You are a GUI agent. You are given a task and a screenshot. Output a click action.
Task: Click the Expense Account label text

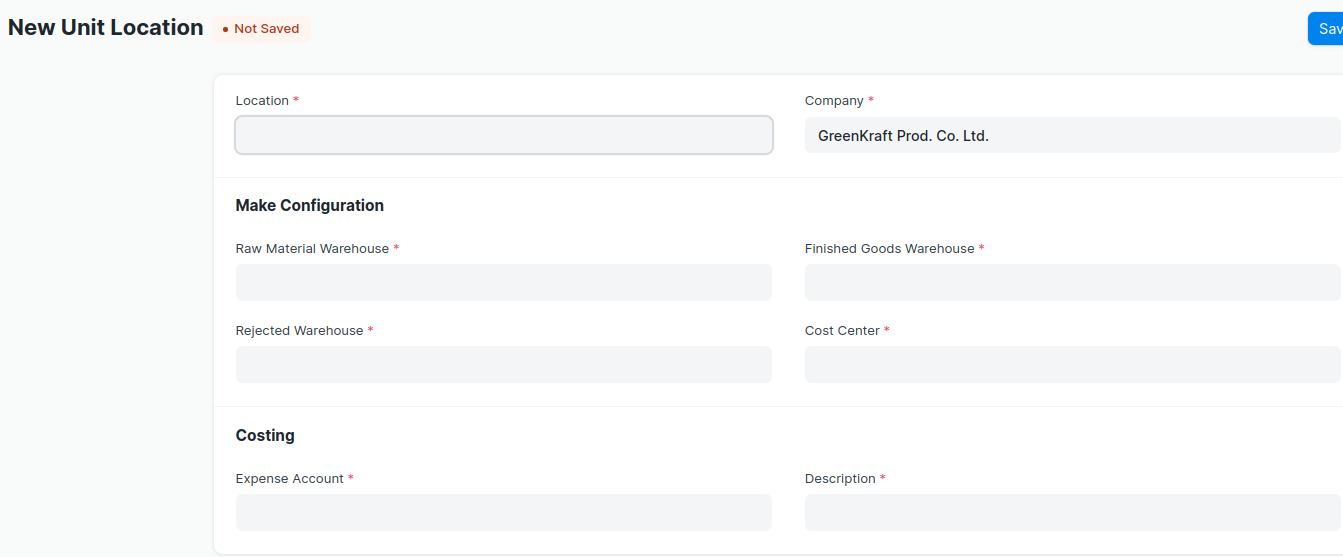[x=289, y=479]
